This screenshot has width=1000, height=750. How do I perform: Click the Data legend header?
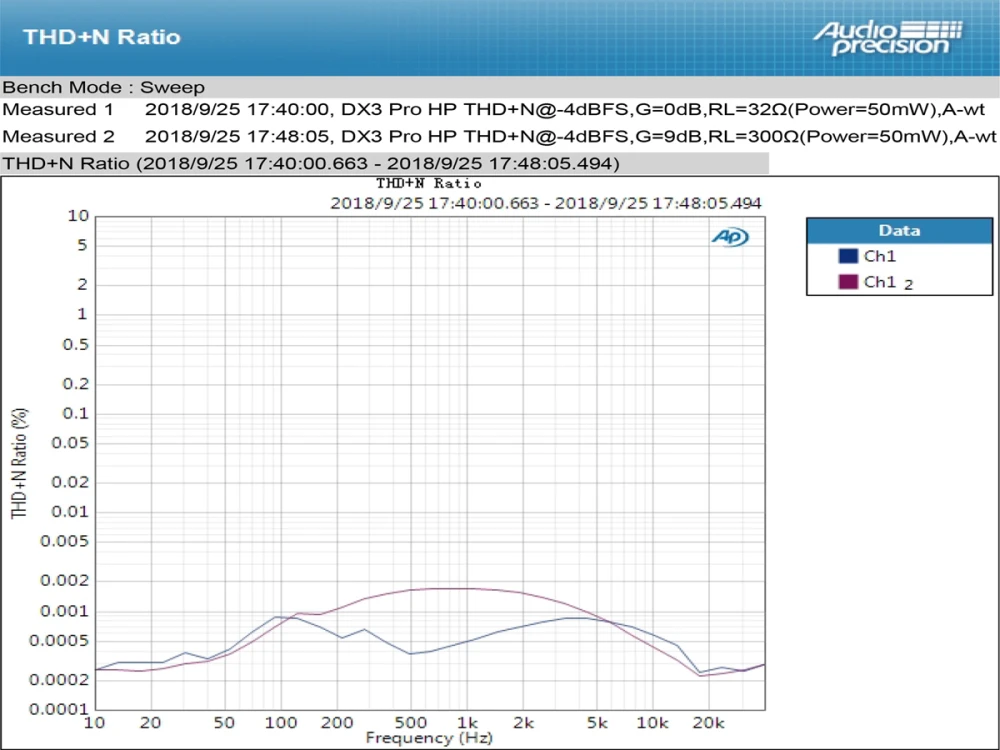pyautogui.click(x=899, y=230)
